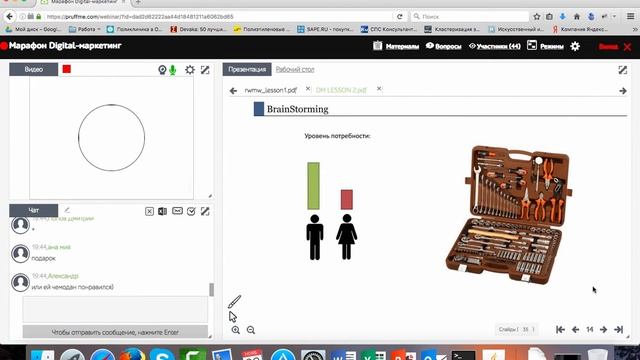The image size is (640, 360).
Task: Go back in the browser
Action: click(9, 16)
